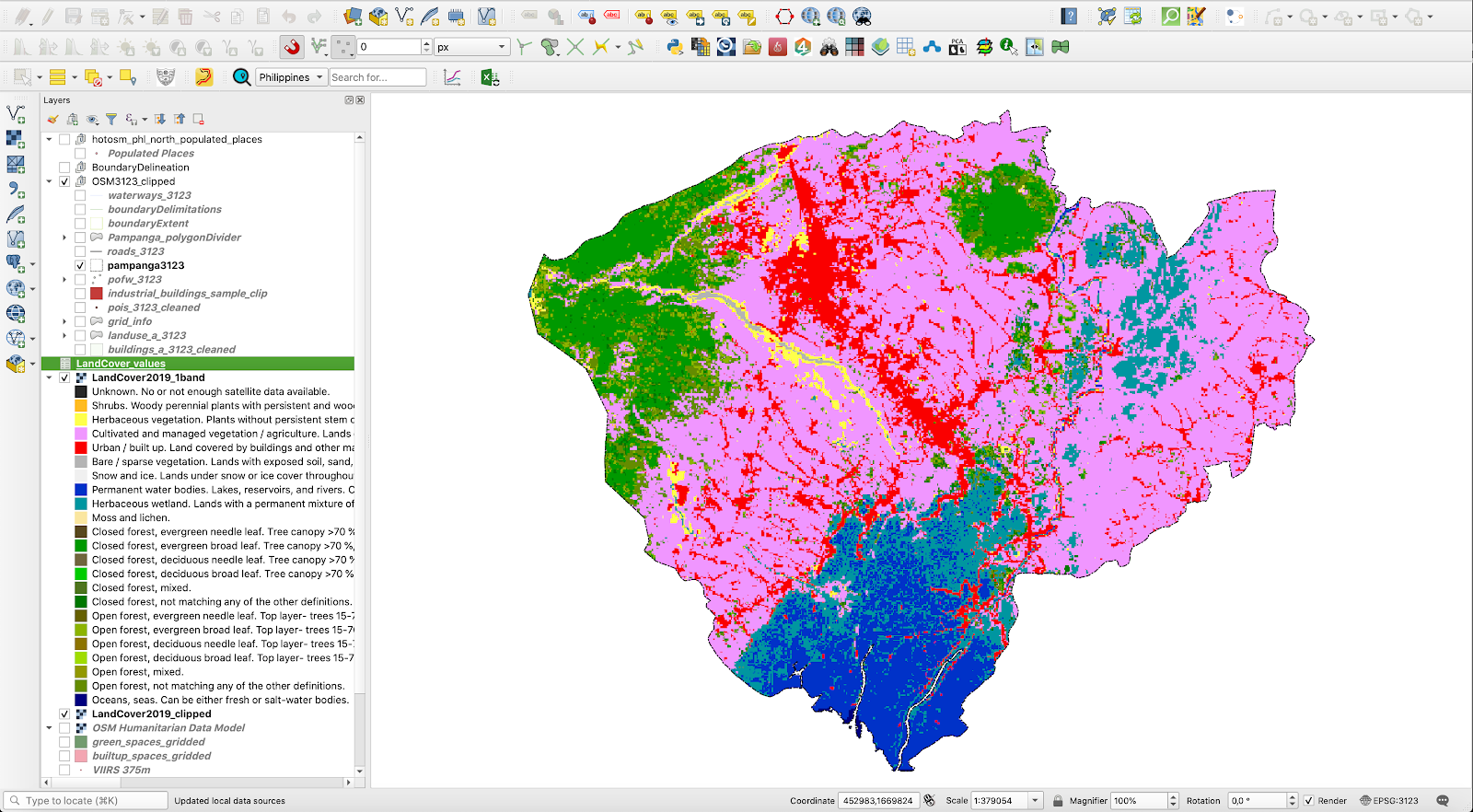Uncheck the pampanga3123 layer visibility

pos(80,265)
